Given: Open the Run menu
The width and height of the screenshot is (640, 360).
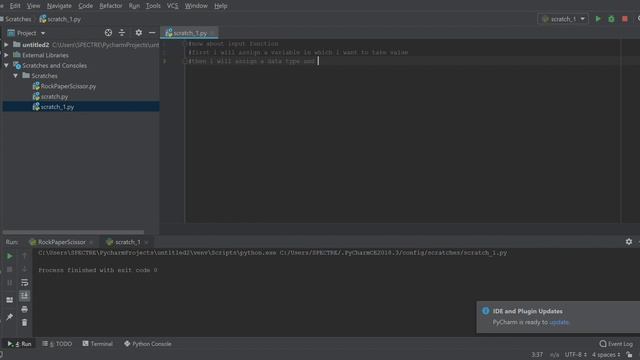Looking at the screenshot, I should tap(134, 6).
